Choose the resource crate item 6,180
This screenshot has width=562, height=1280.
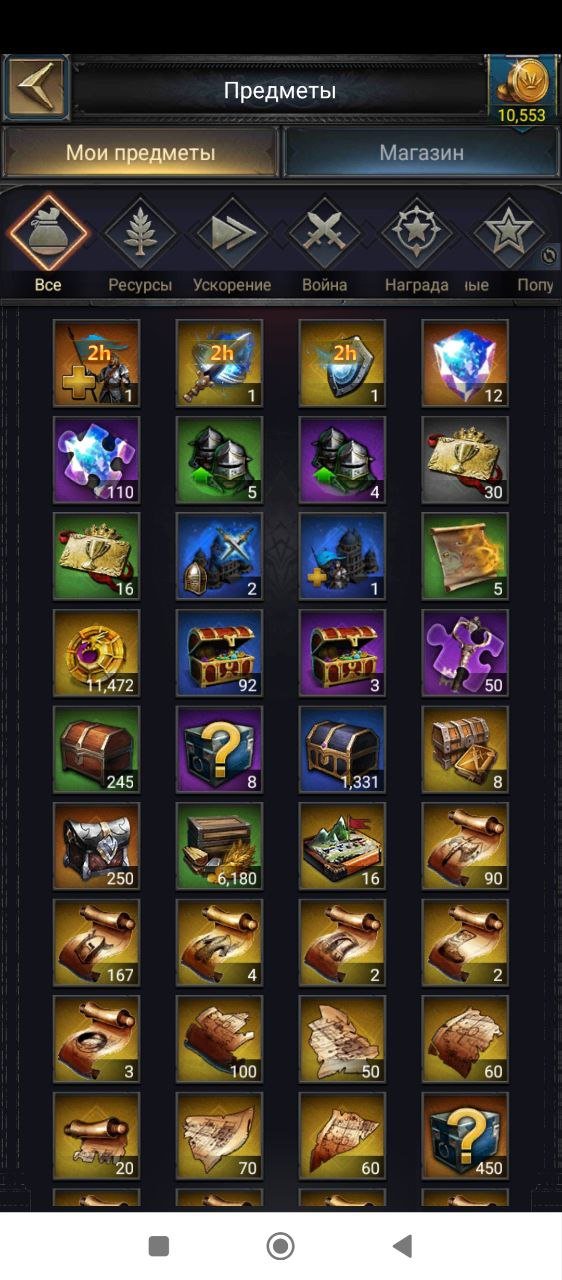pyautogui.click(x=219, y=847)
